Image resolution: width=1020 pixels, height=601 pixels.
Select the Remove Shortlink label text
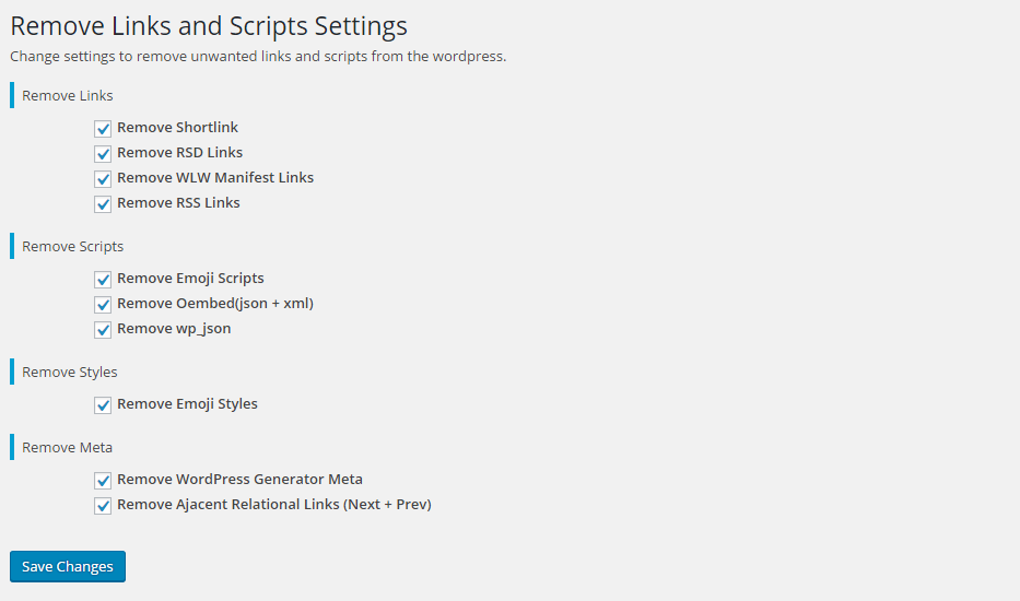pos(180,127)
